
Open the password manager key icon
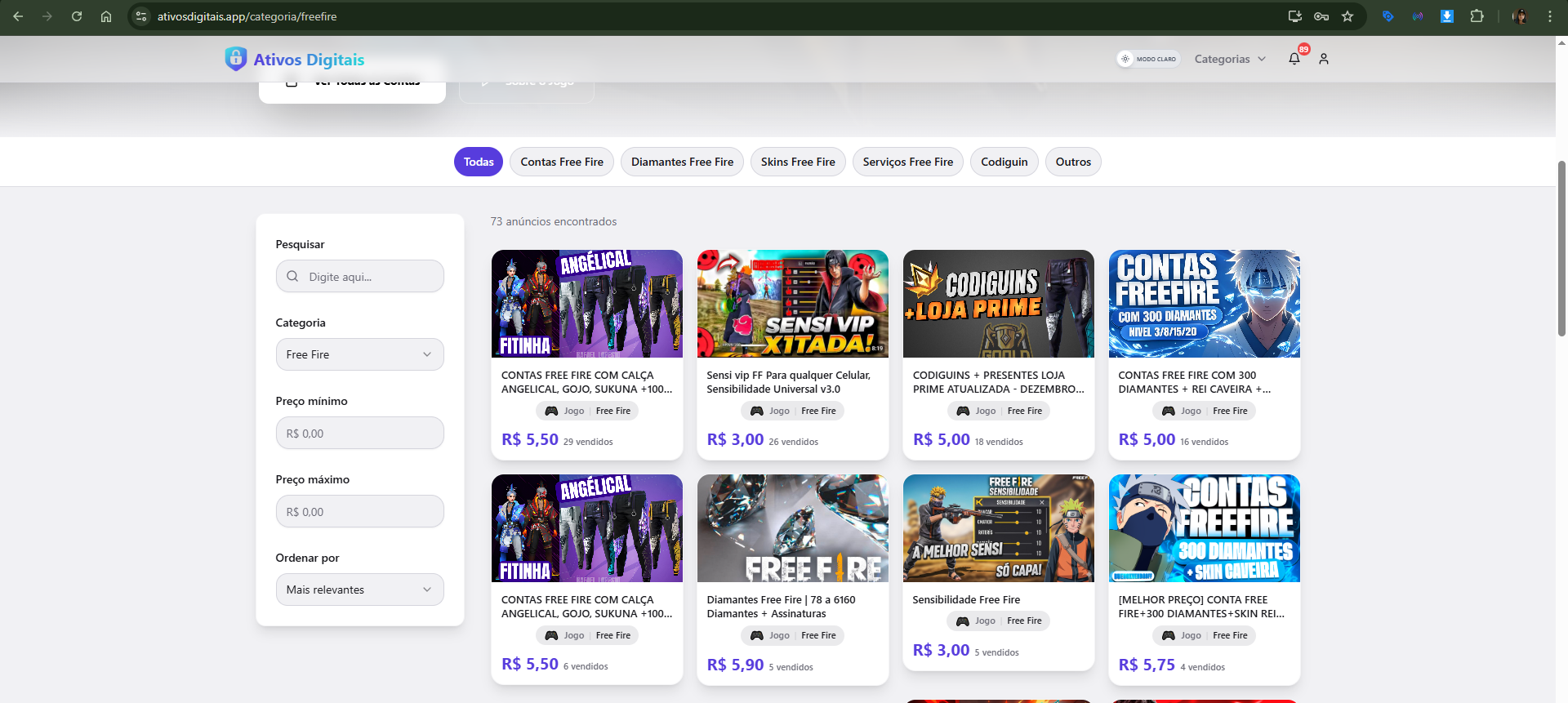click(1321, 16)
